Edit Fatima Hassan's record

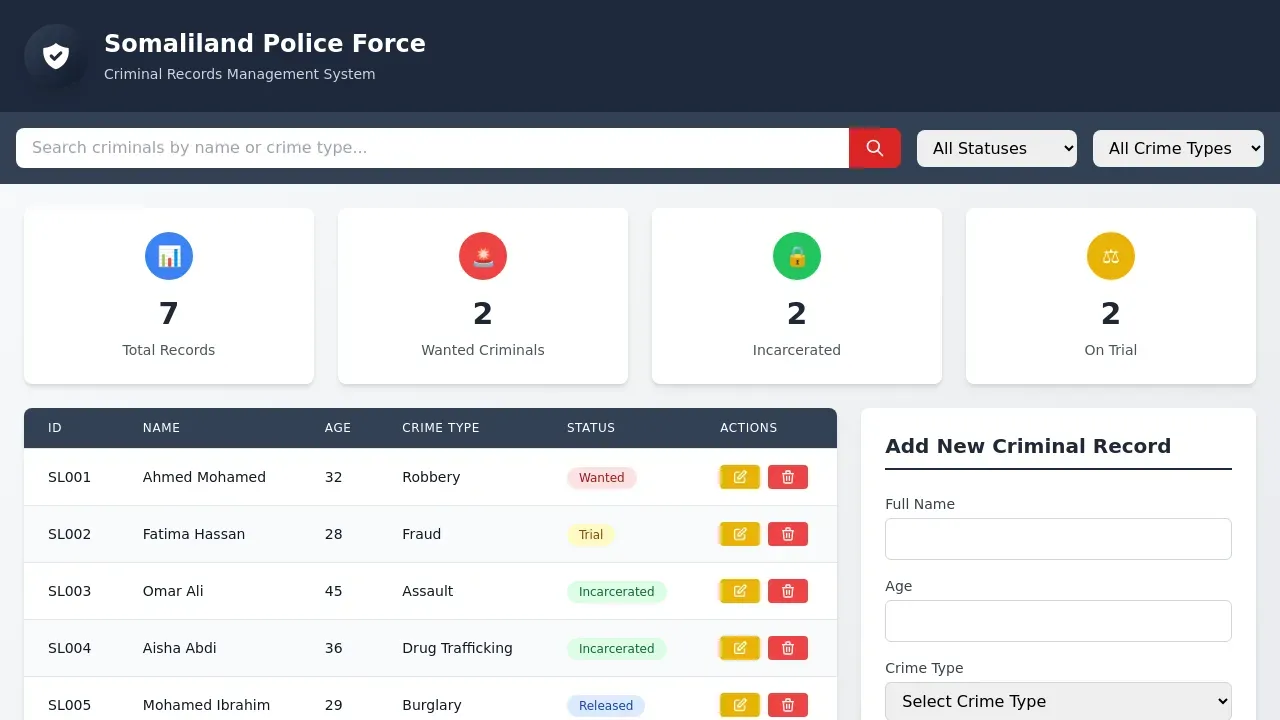tap(739, 534)
